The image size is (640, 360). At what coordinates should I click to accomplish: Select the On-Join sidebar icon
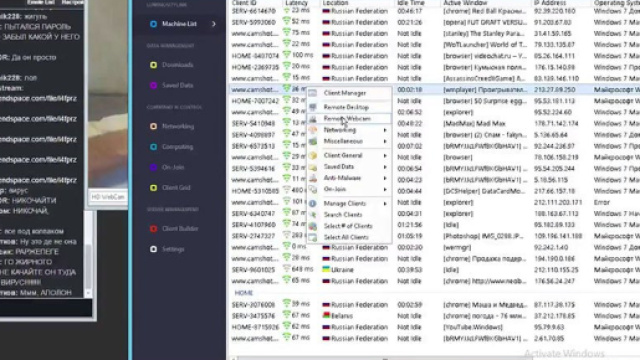(153, 167)
